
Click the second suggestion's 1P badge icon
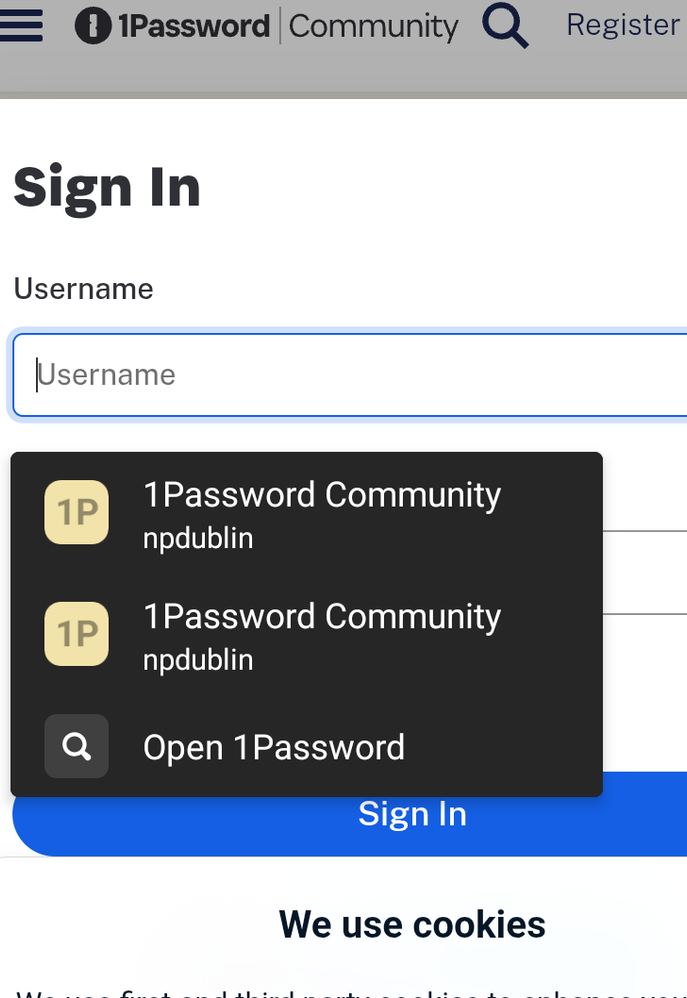(x=76, y=634)
